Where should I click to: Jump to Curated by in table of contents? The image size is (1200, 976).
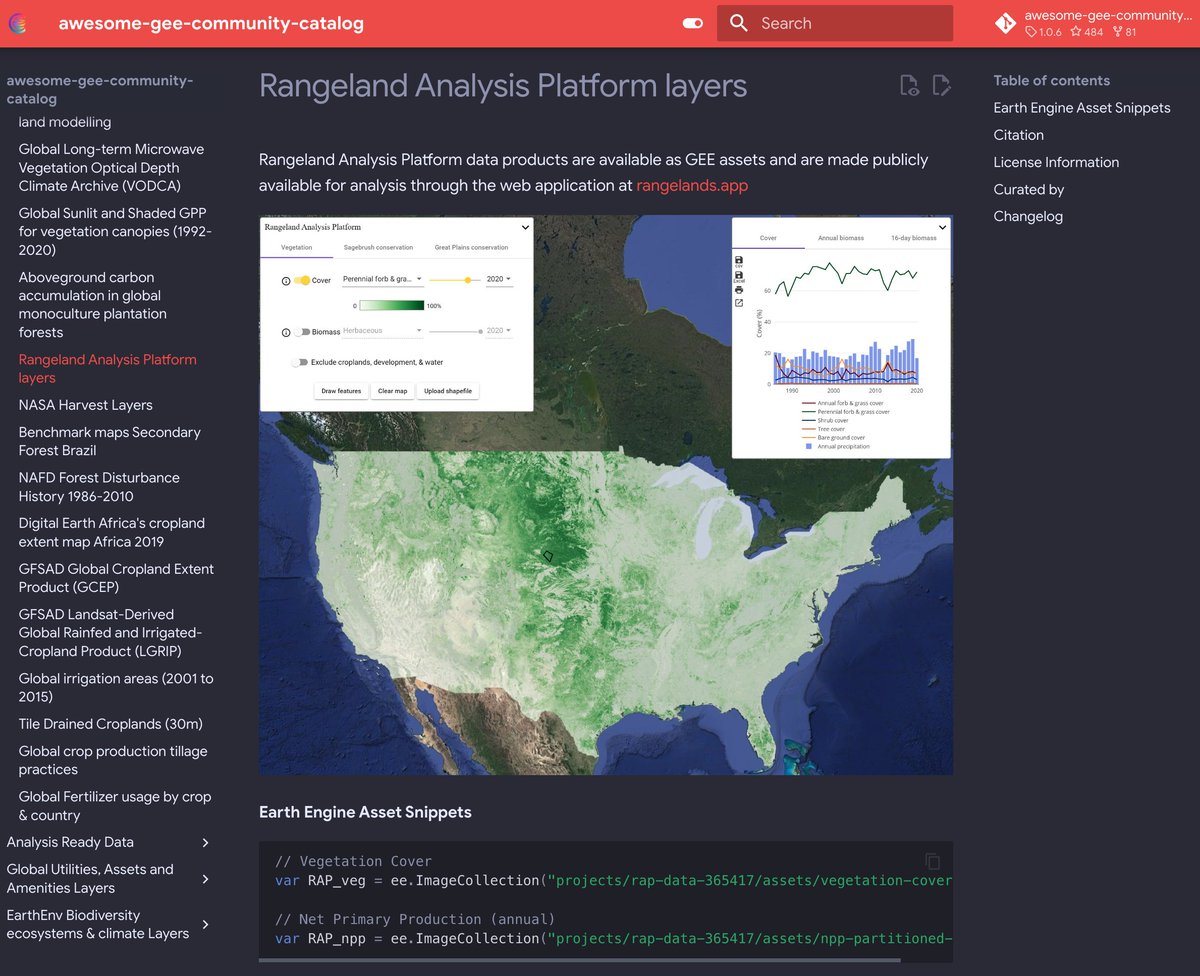(1028, 189)
